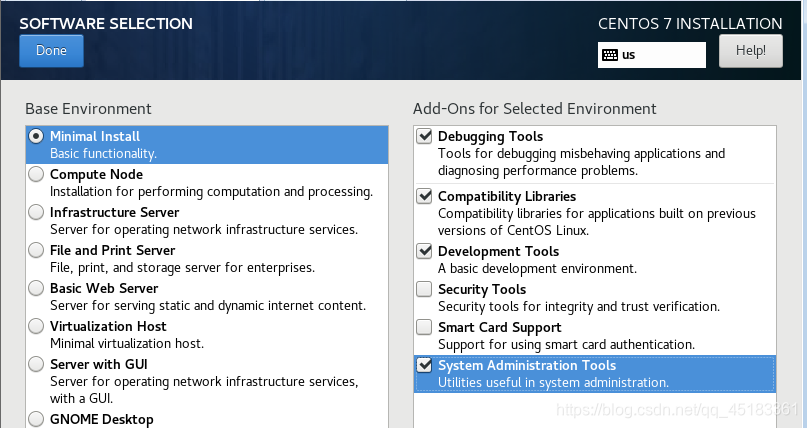Pick the Virtualization Host radio button
The image size is (807, 428).
[37, 326]
